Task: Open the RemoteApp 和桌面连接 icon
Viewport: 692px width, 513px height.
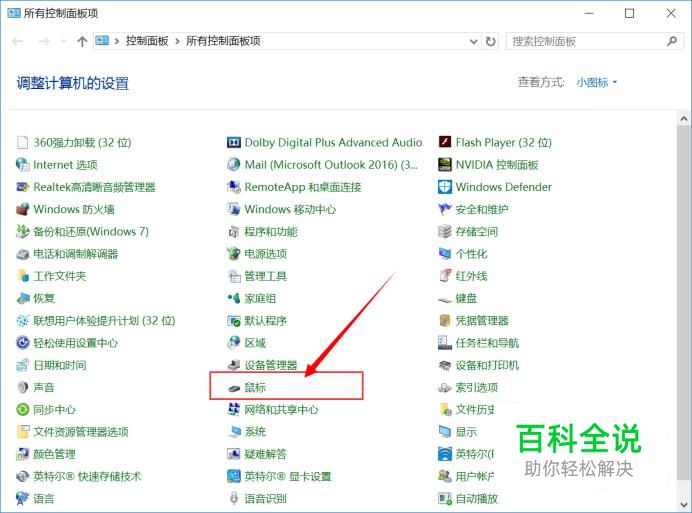Action: (x=233, y=187)
